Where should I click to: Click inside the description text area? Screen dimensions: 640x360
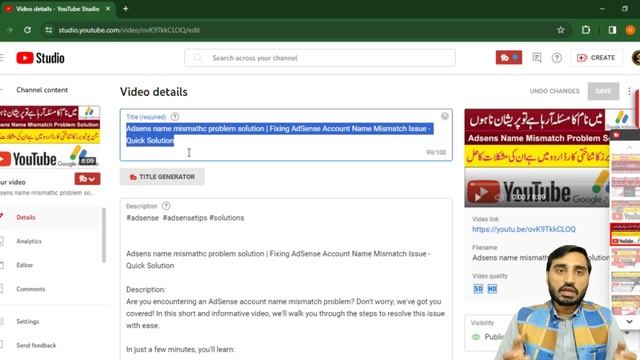pos(286,279)
